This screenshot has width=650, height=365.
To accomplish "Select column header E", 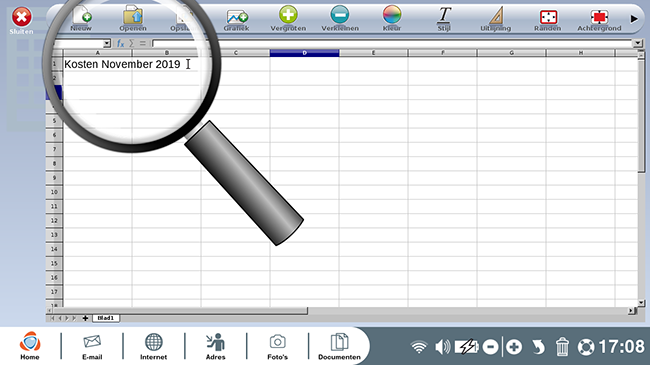I will (374, 53).
